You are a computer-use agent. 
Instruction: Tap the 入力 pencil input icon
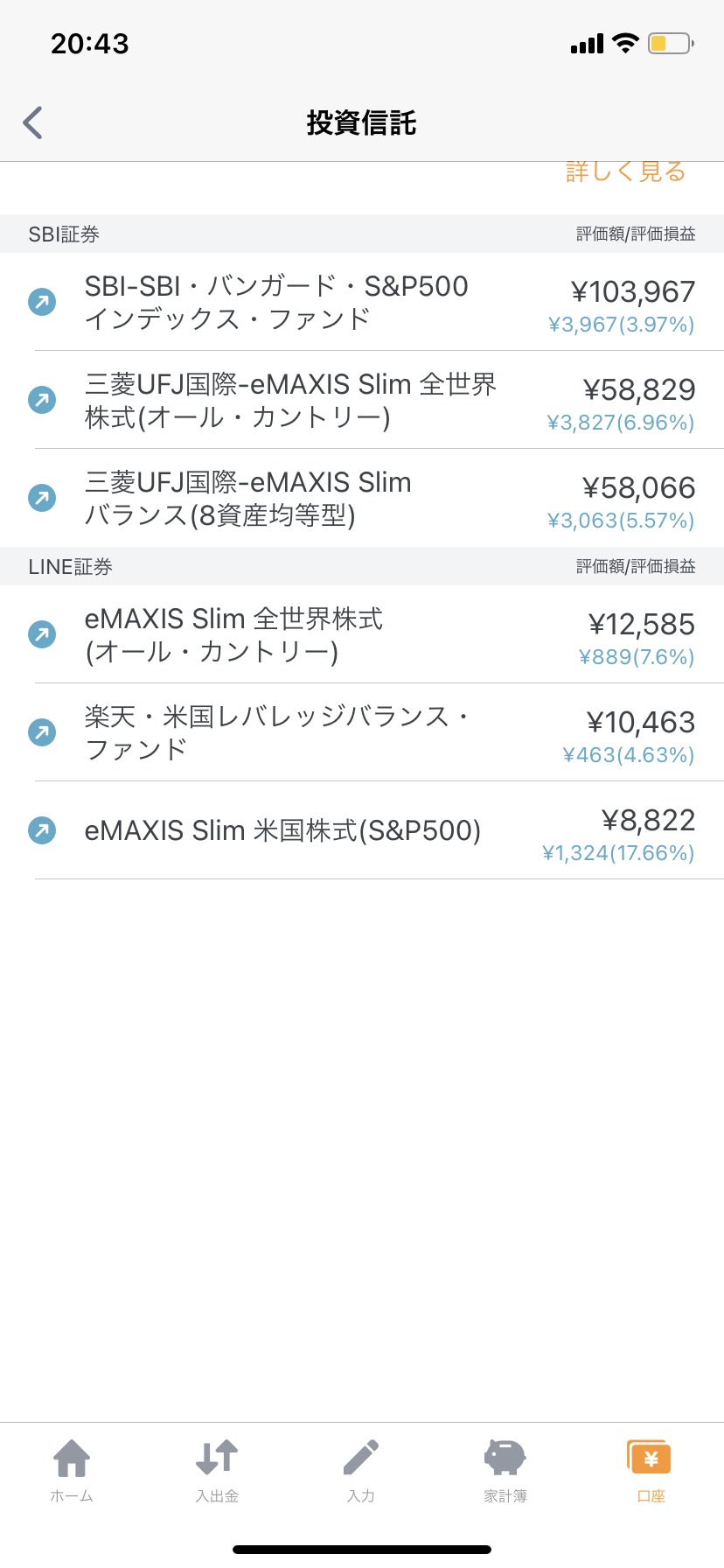pyautogui.click(x=360, y=1459)
